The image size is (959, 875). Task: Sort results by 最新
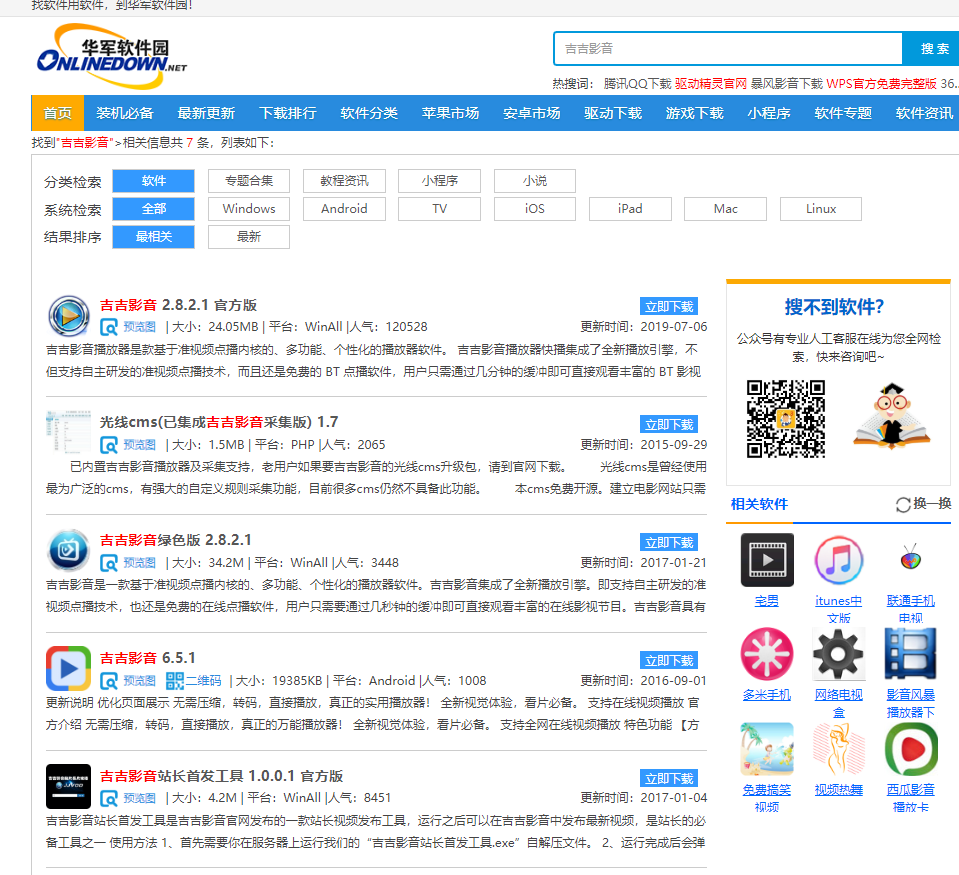tap(249, 237)
